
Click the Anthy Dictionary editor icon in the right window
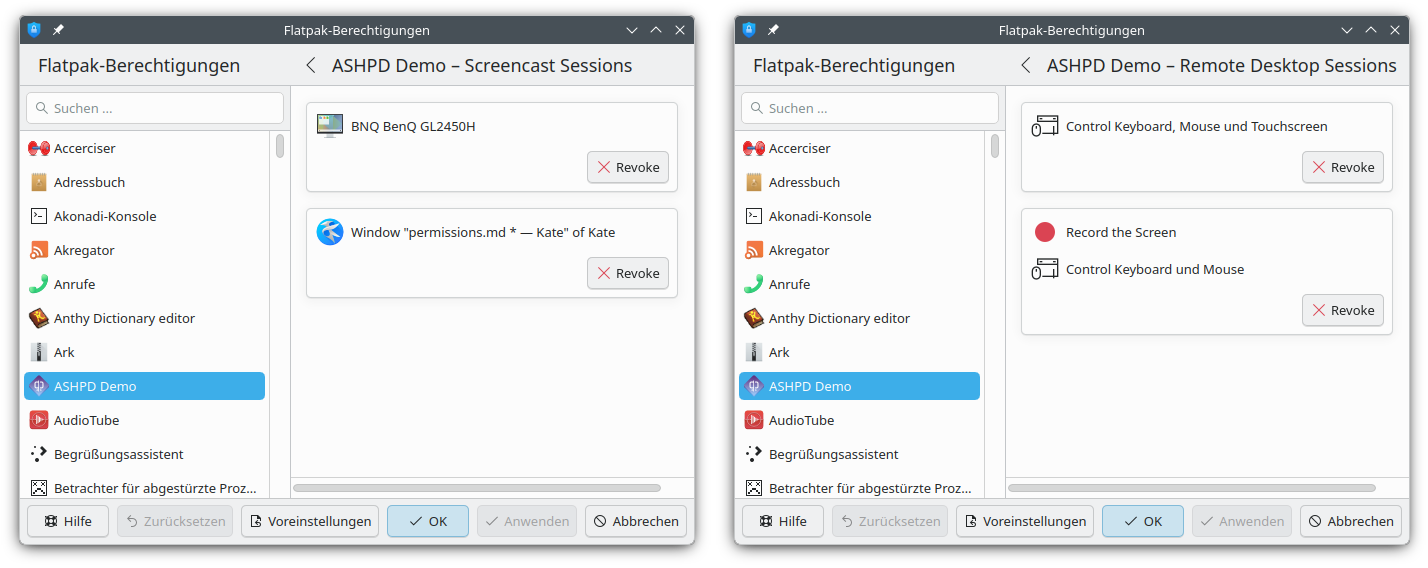coord(754,318)
